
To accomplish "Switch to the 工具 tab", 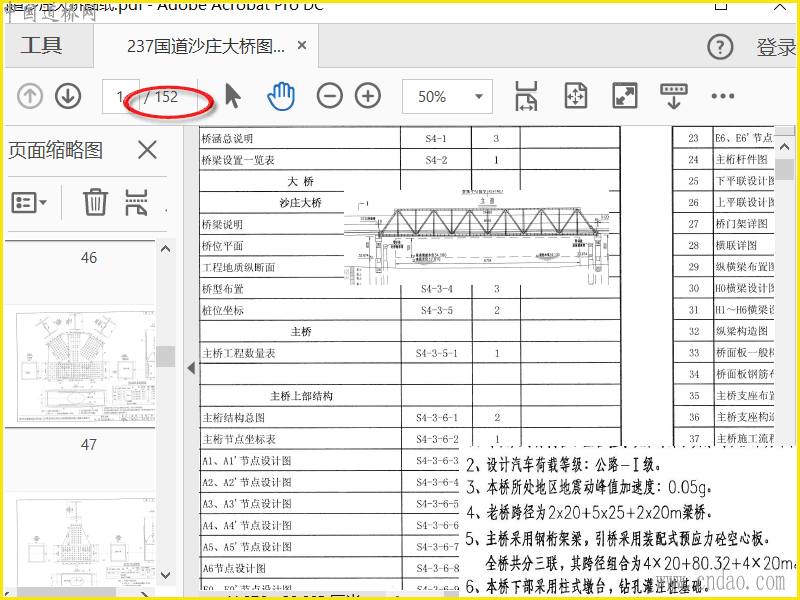I will (x=41, y=45).
